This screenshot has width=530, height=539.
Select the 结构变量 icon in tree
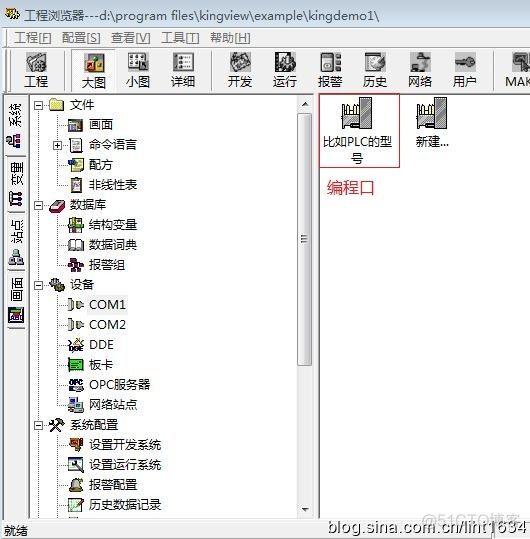(76, 225)
